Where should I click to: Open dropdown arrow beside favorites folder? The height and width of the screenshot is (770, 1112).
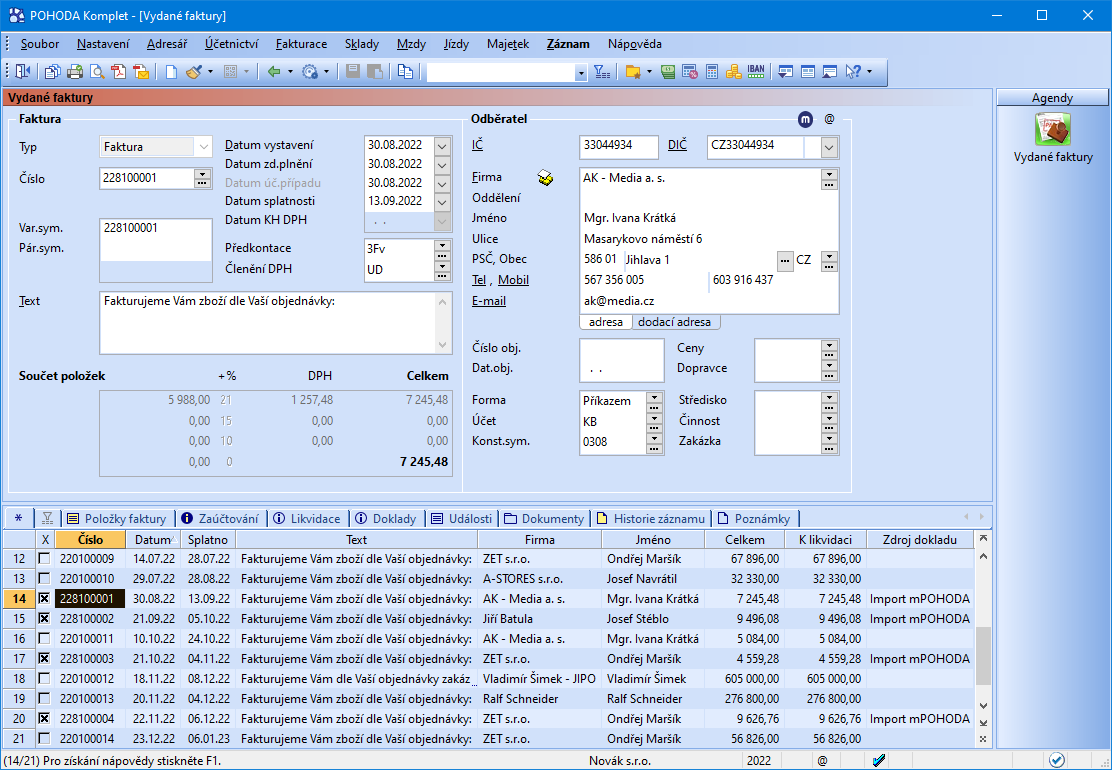[649, 72]
